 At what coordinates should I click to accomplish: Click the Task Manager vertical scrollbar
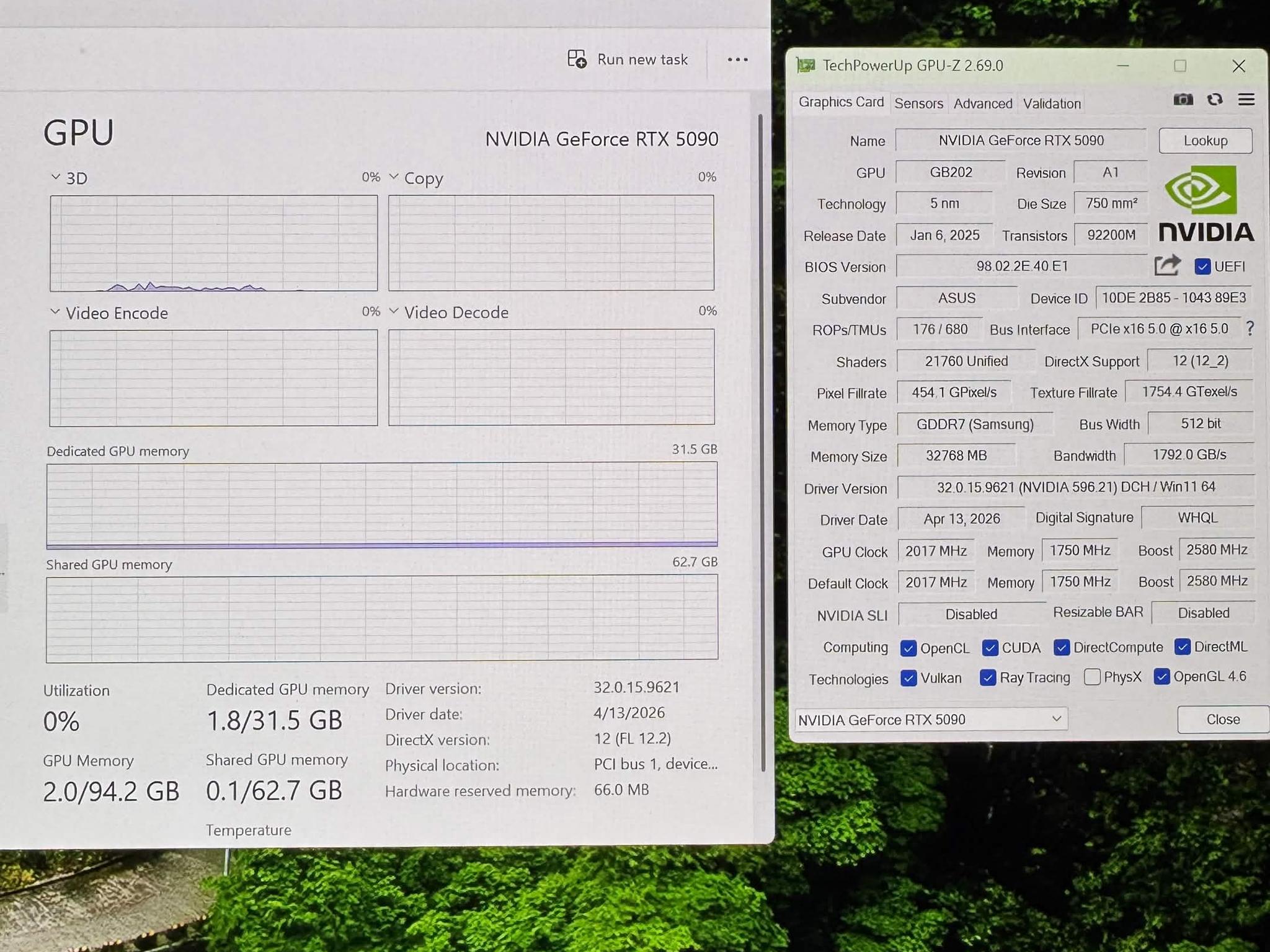762,443
